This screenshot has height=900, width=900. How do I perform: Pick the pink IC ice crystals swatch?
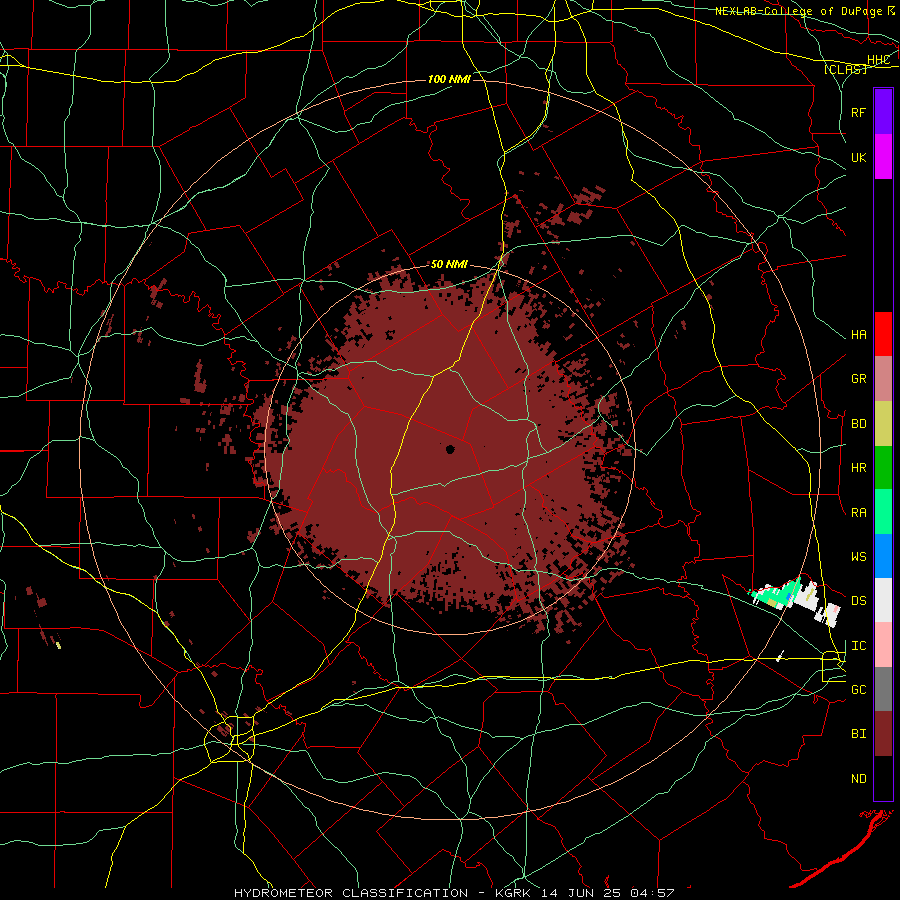[x=883, y=645]
